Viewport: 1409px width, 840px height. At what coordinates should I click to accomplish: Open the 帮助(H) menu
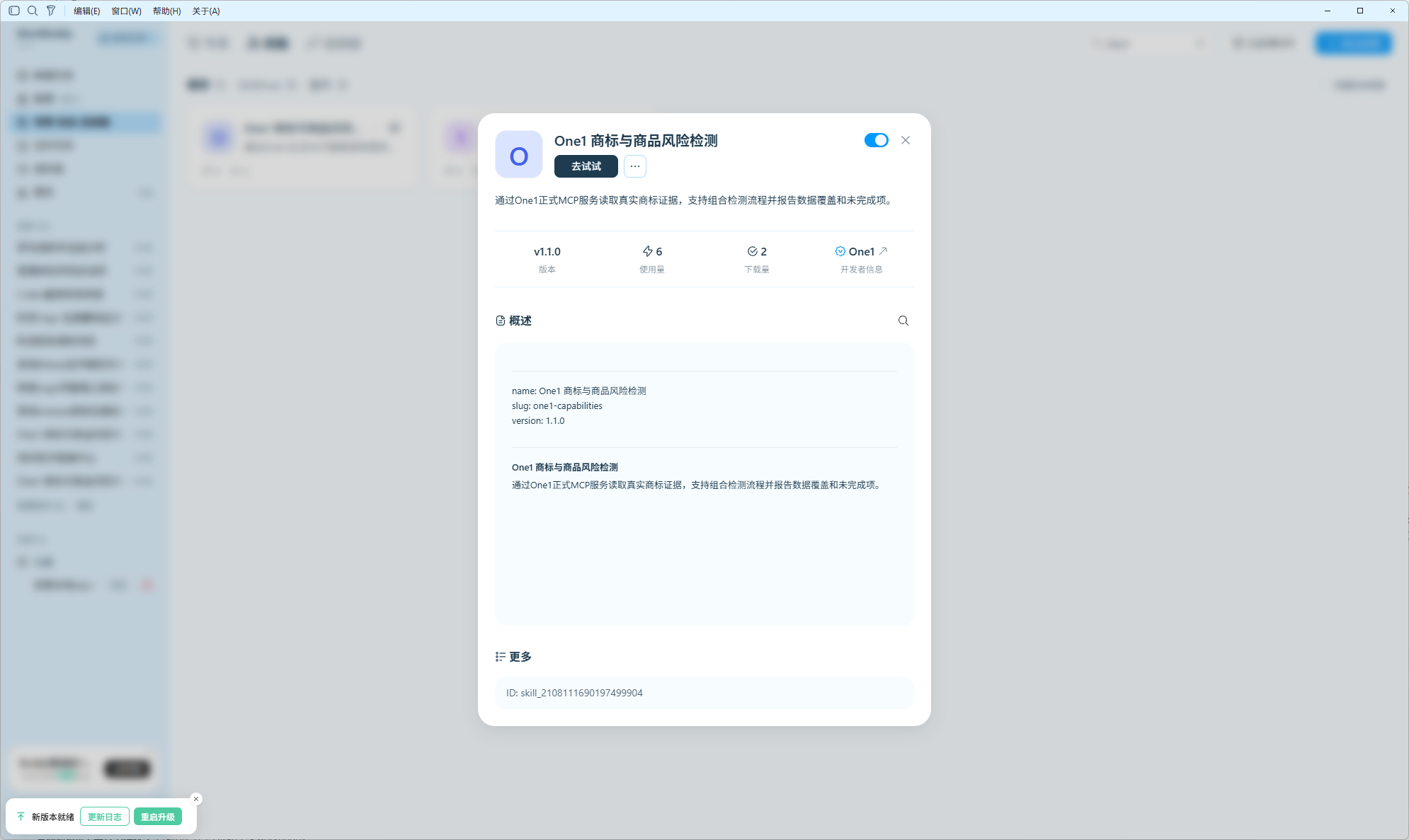pyautogui.click(x=167, y=11)
